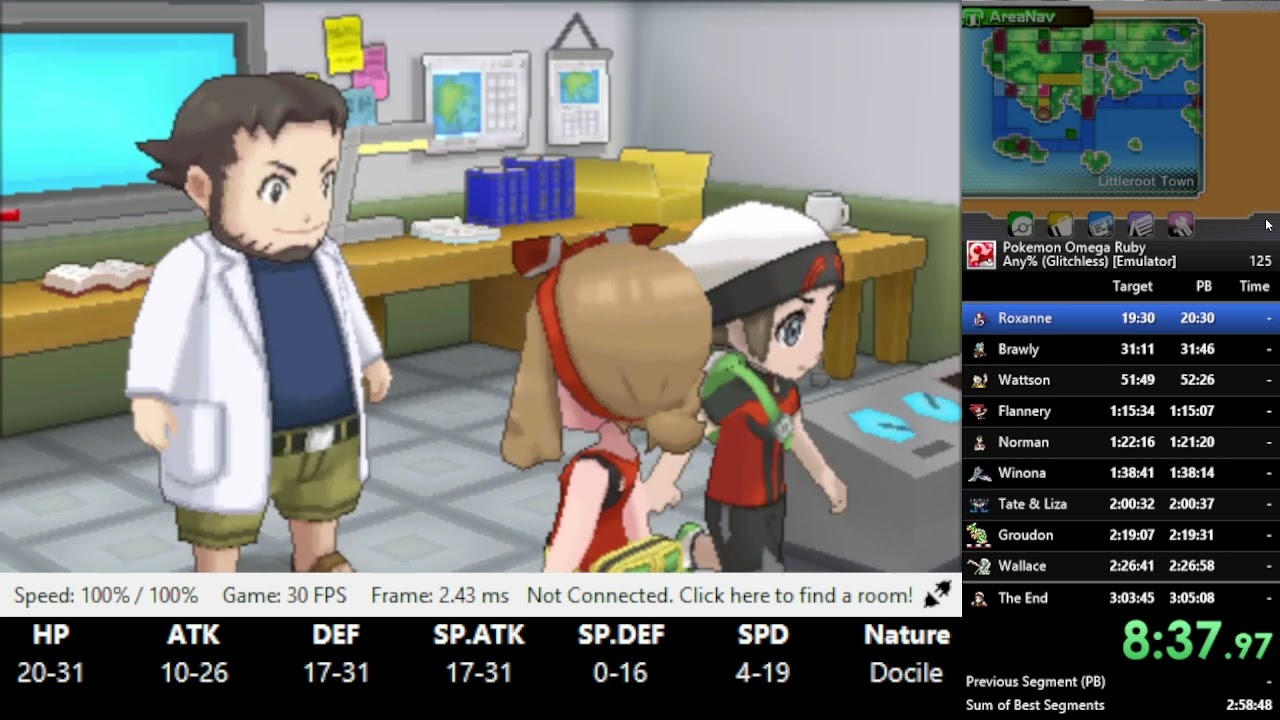This screenshot has height=720, width=1280.
Task: Click the player marker on AreaNav map
Action: click(x=1046, y=113)
